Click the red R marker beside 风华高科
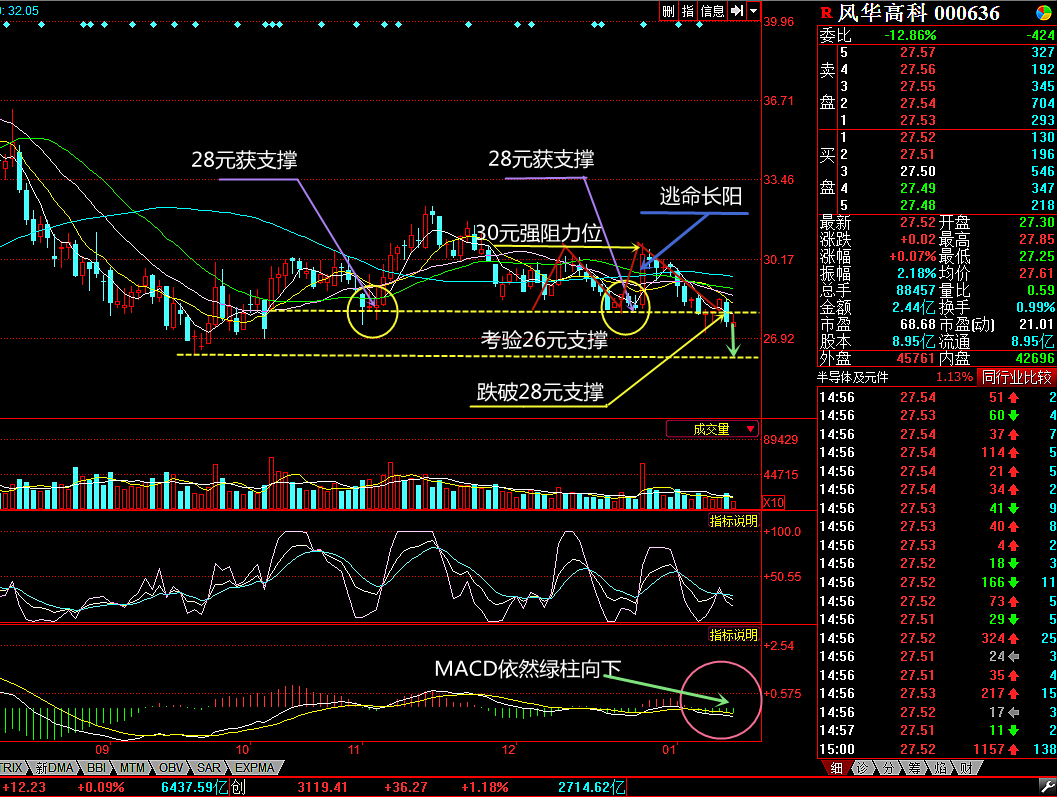Image resolution: width=1059 pixels, height=797 pixels. 826,12
